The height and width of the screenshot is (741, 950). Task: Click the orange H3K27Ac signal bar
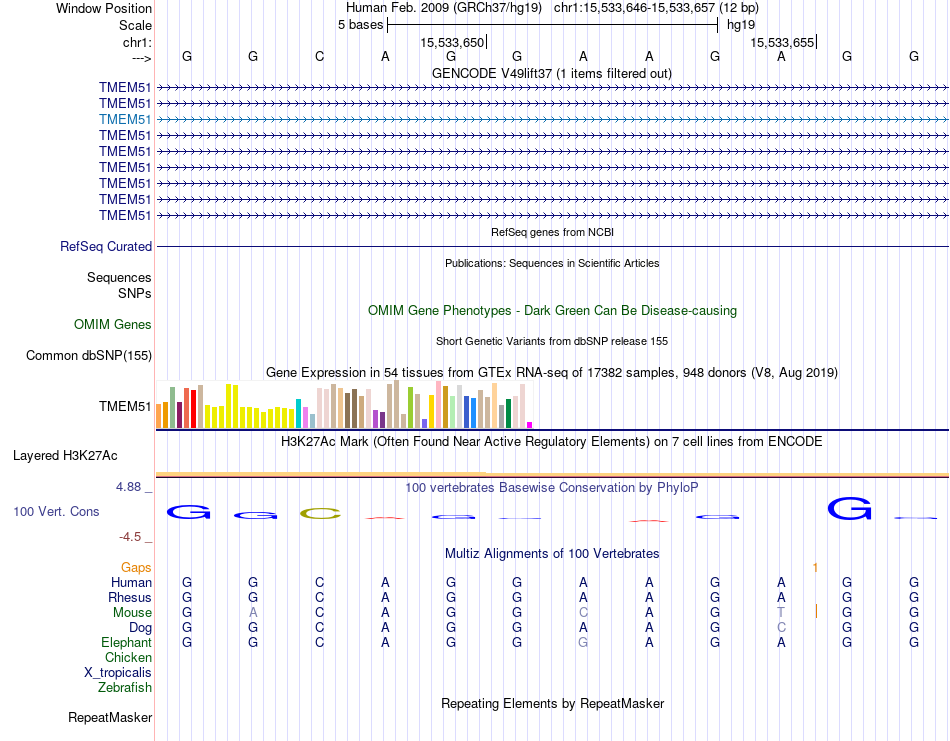click(x=552, y=474)
